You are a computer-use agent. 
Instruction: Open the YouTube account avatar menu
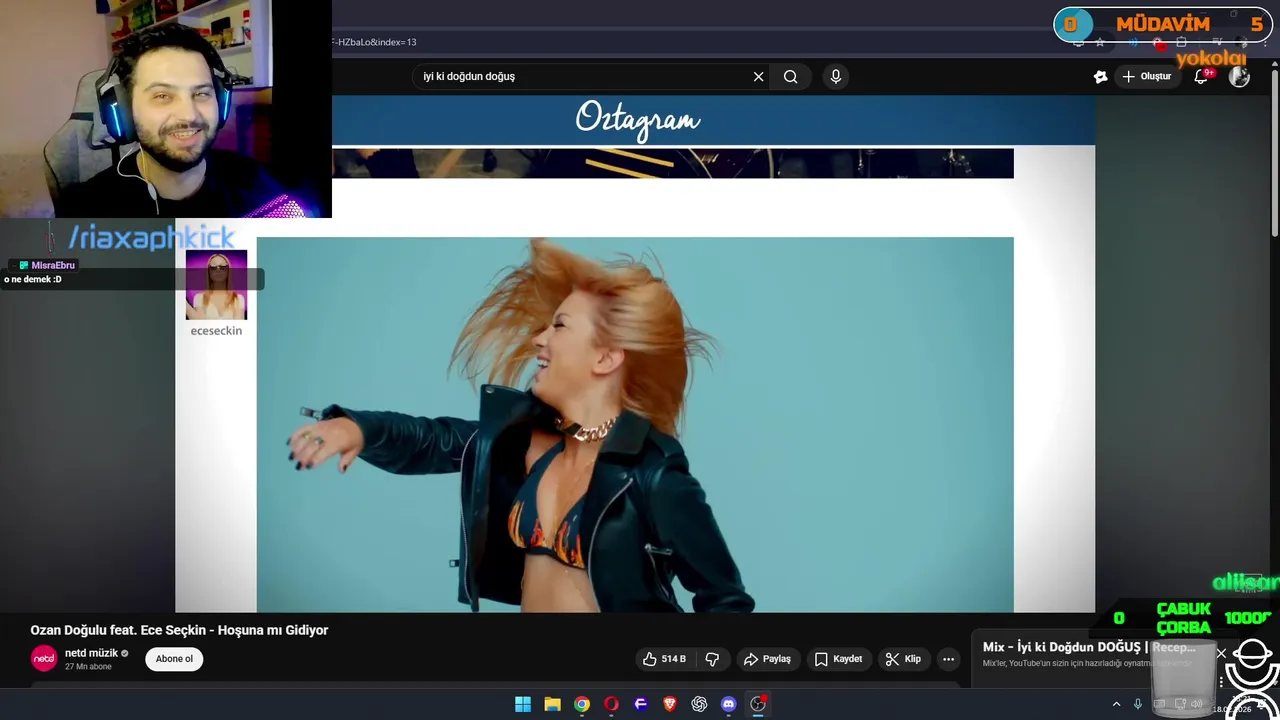(x=1239, y=77)
